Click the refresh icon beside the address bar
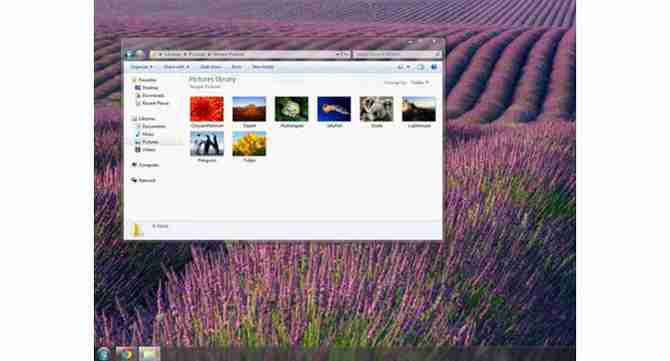Viewport: 670px width, 361px height. tap(345, 54)
